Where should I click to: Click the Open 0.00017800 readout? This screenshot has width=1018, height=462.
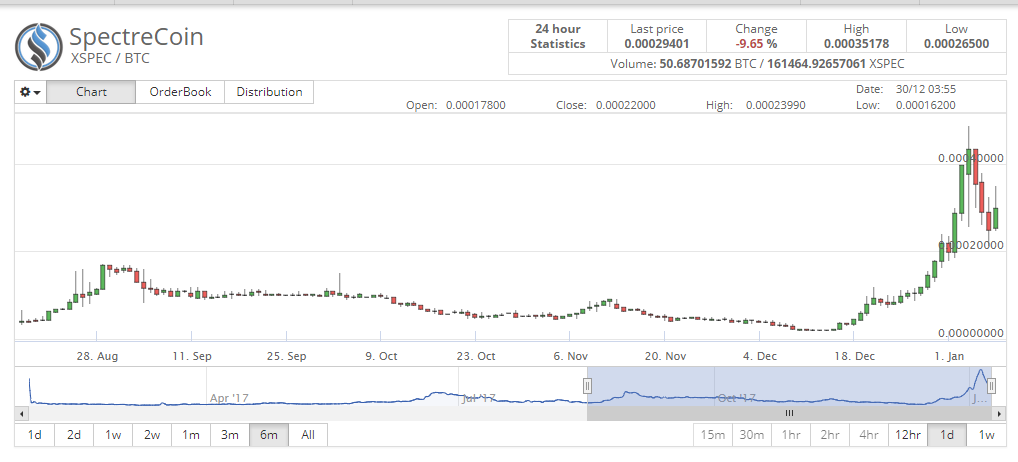pyautogui.click(x=456, y=105)
